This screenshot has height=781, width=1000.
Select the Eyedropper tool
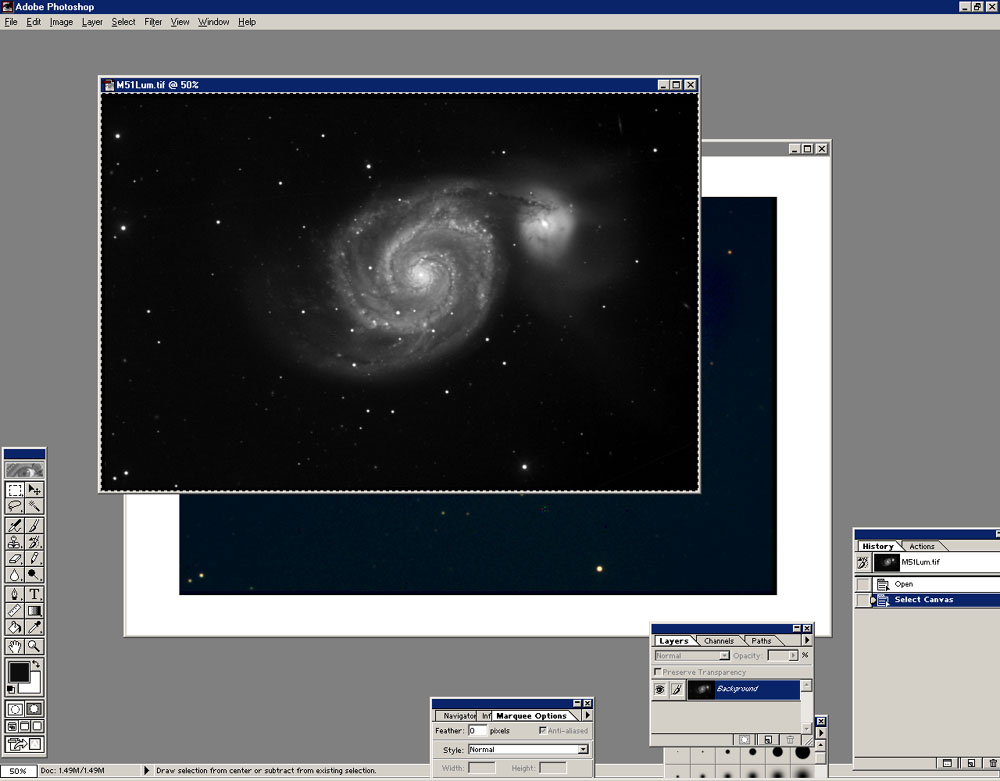click(34, 627)
